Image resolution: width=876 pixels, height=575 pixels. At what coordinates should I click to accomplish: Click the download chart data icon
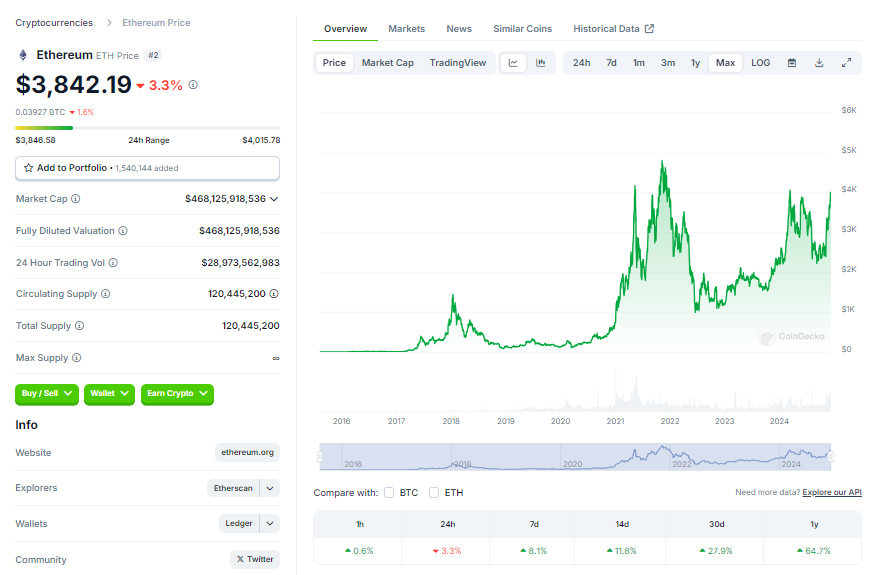pos(819,63)
